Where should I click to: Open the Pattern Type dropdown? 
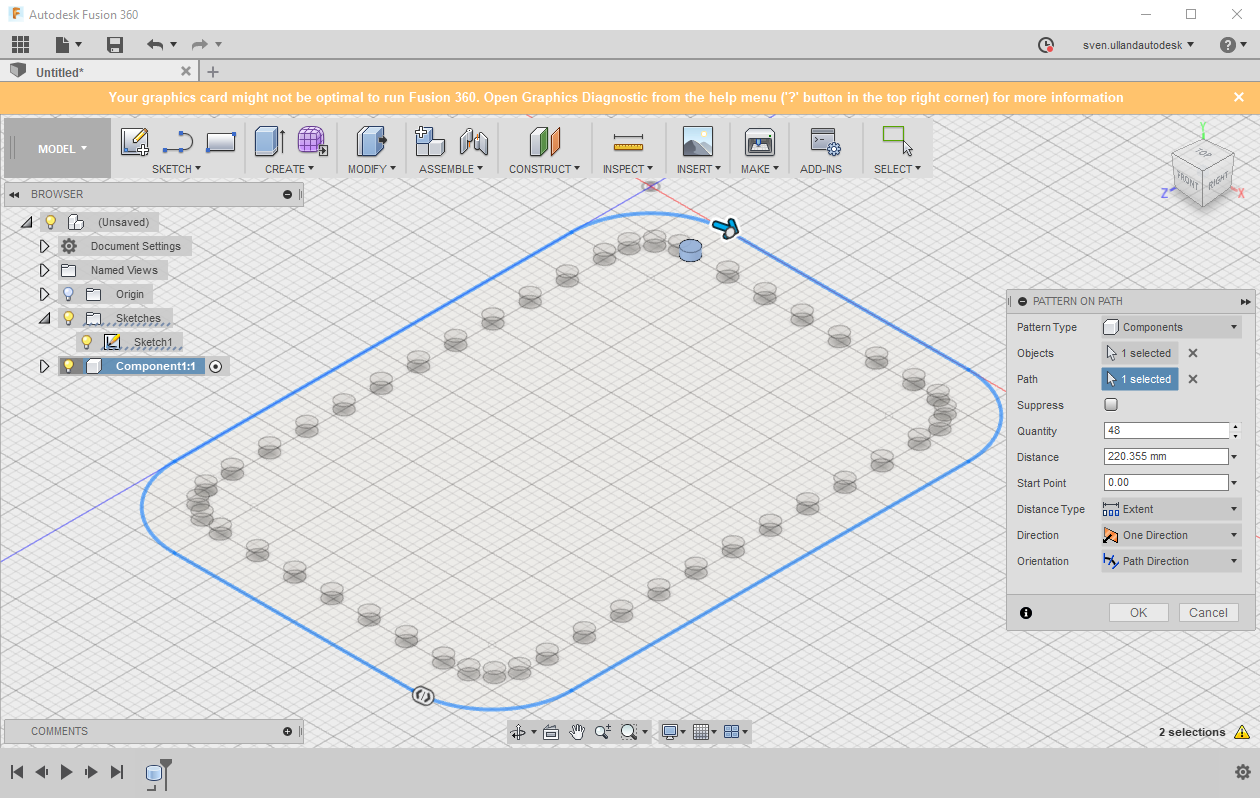pos(1170,326)
